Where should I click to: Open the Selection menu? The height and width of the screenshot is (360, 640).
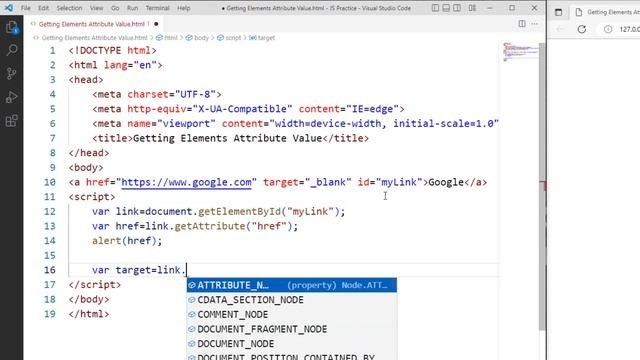click(x=69, y=8)
